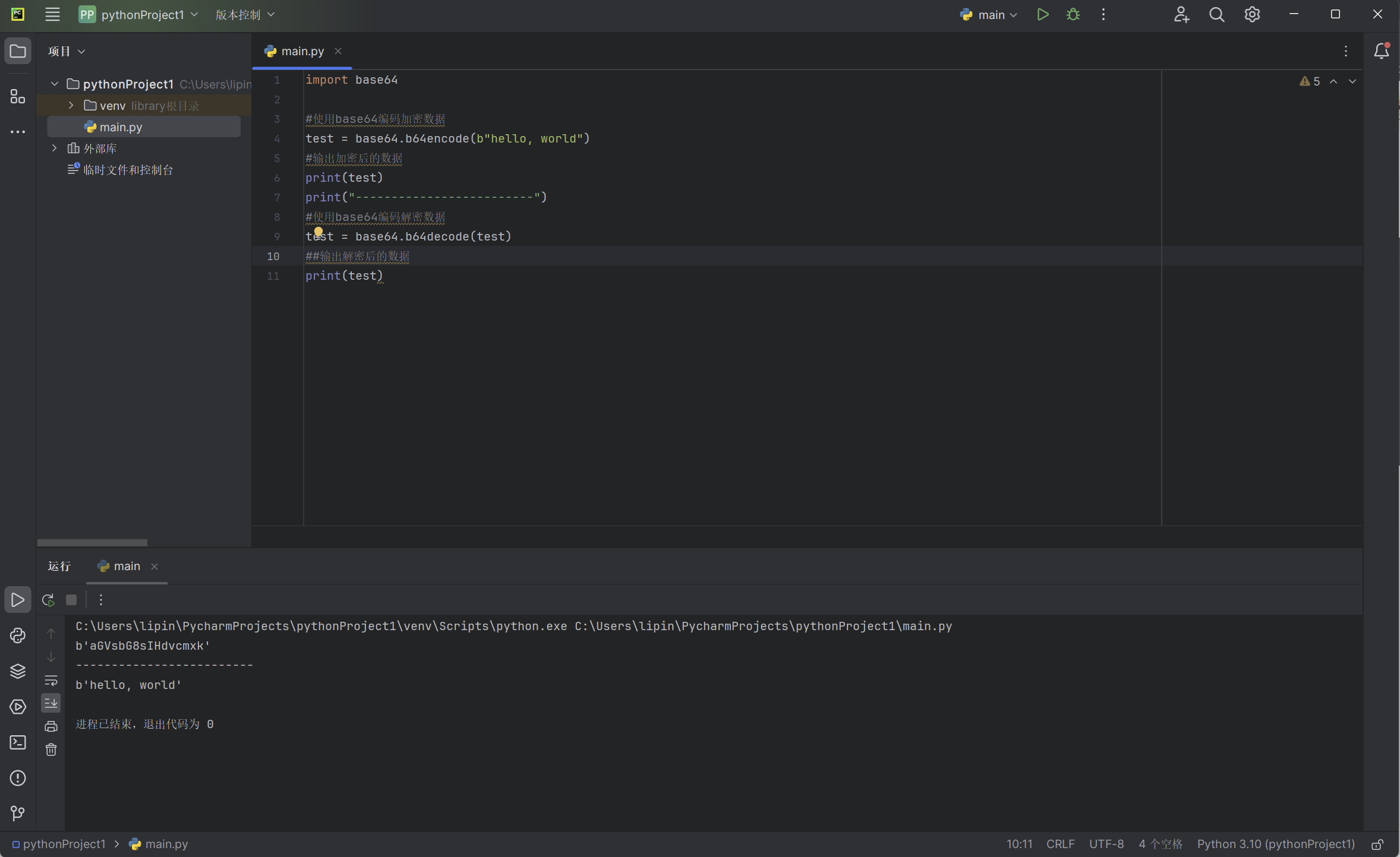Show more tool windows ellipsis

pos(18,132)
